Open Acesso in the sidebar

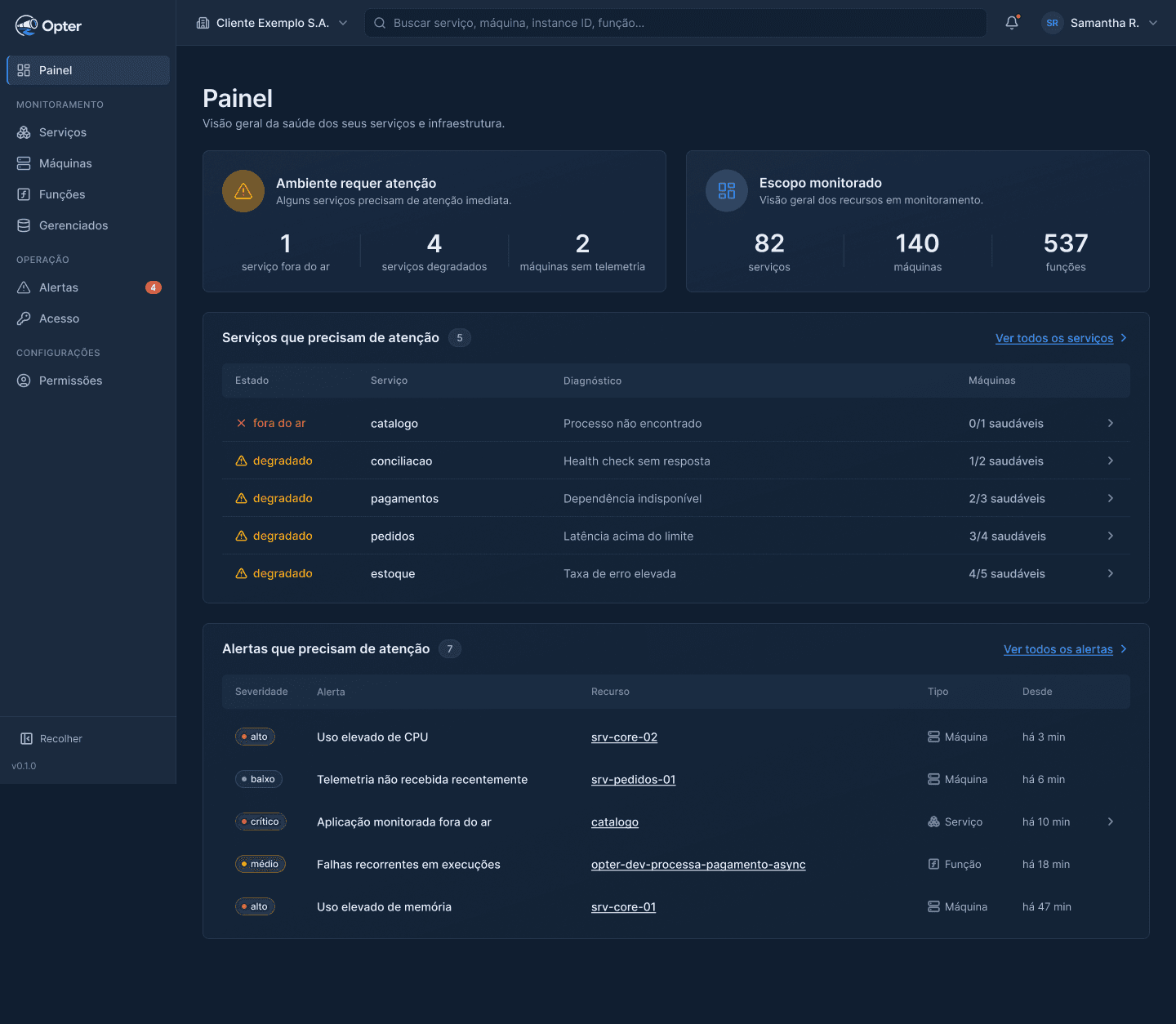88,318
